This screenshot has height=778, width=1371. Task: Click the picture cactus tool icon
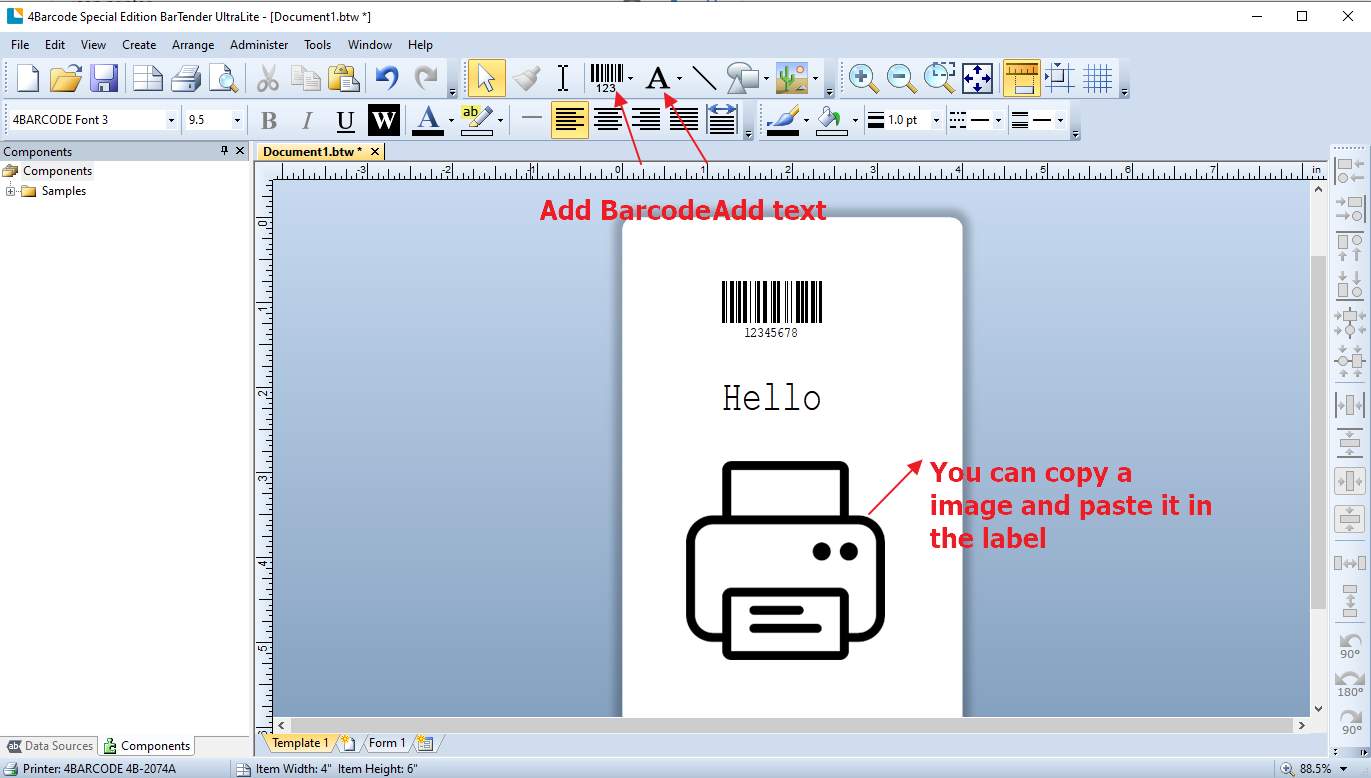tap(792, 79)
